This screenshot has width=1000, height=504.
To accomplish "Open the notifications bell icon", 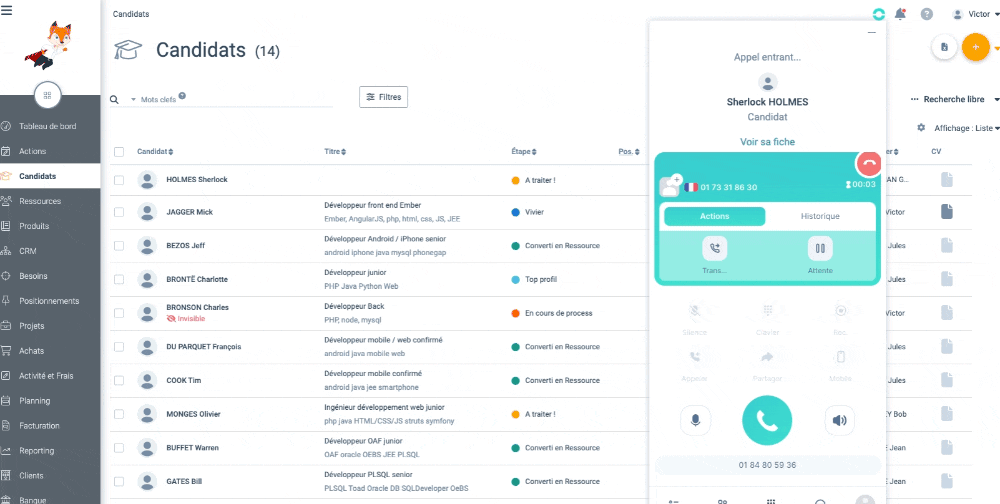I will pyautogui.click(x=901, y=14).
